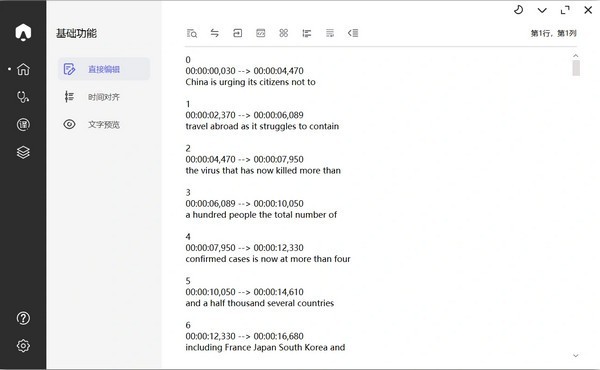
Task: Click subtitle index line "4"
Action: tap(188, 236)
